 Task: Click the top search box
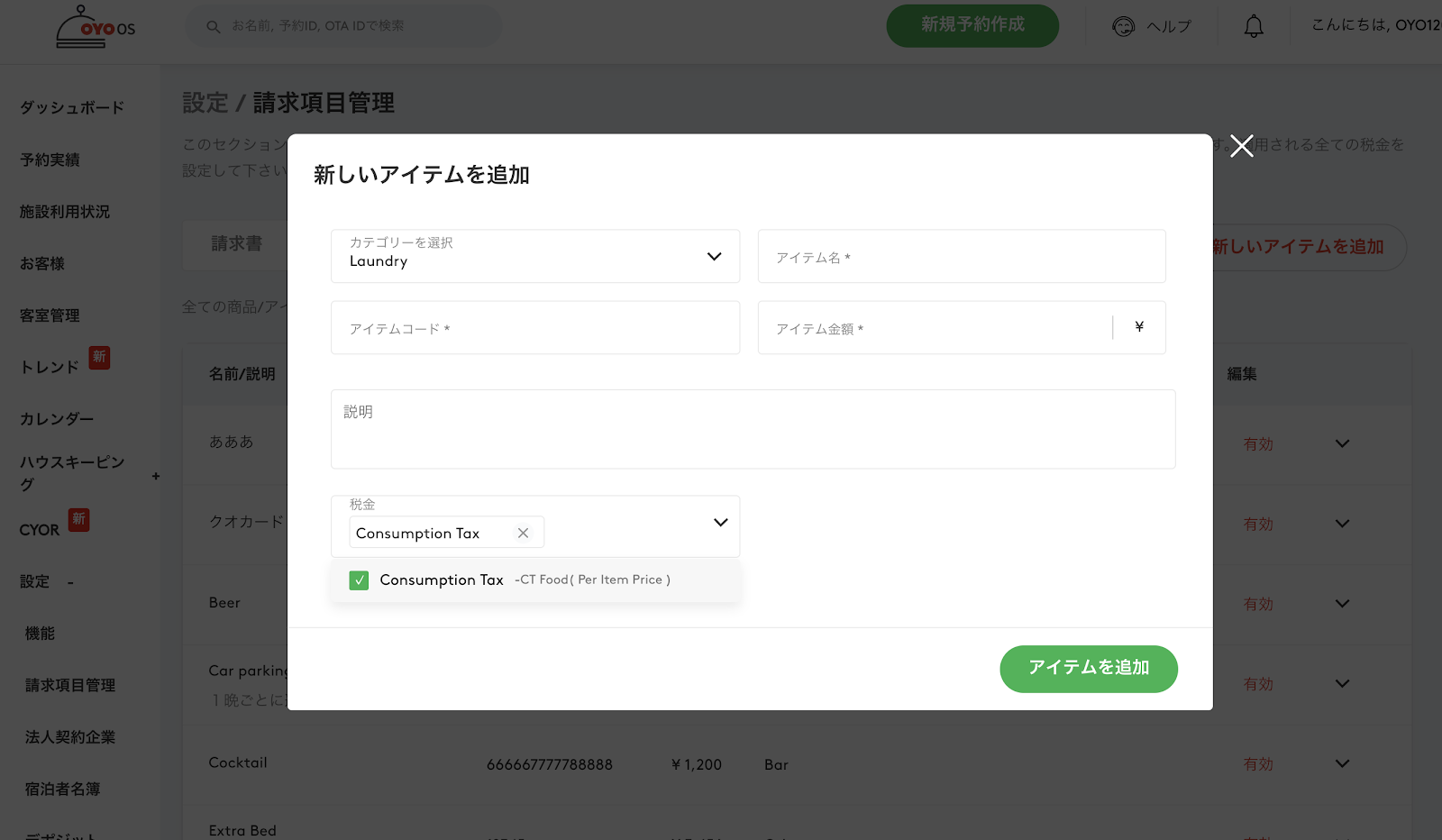click(343, 26)
